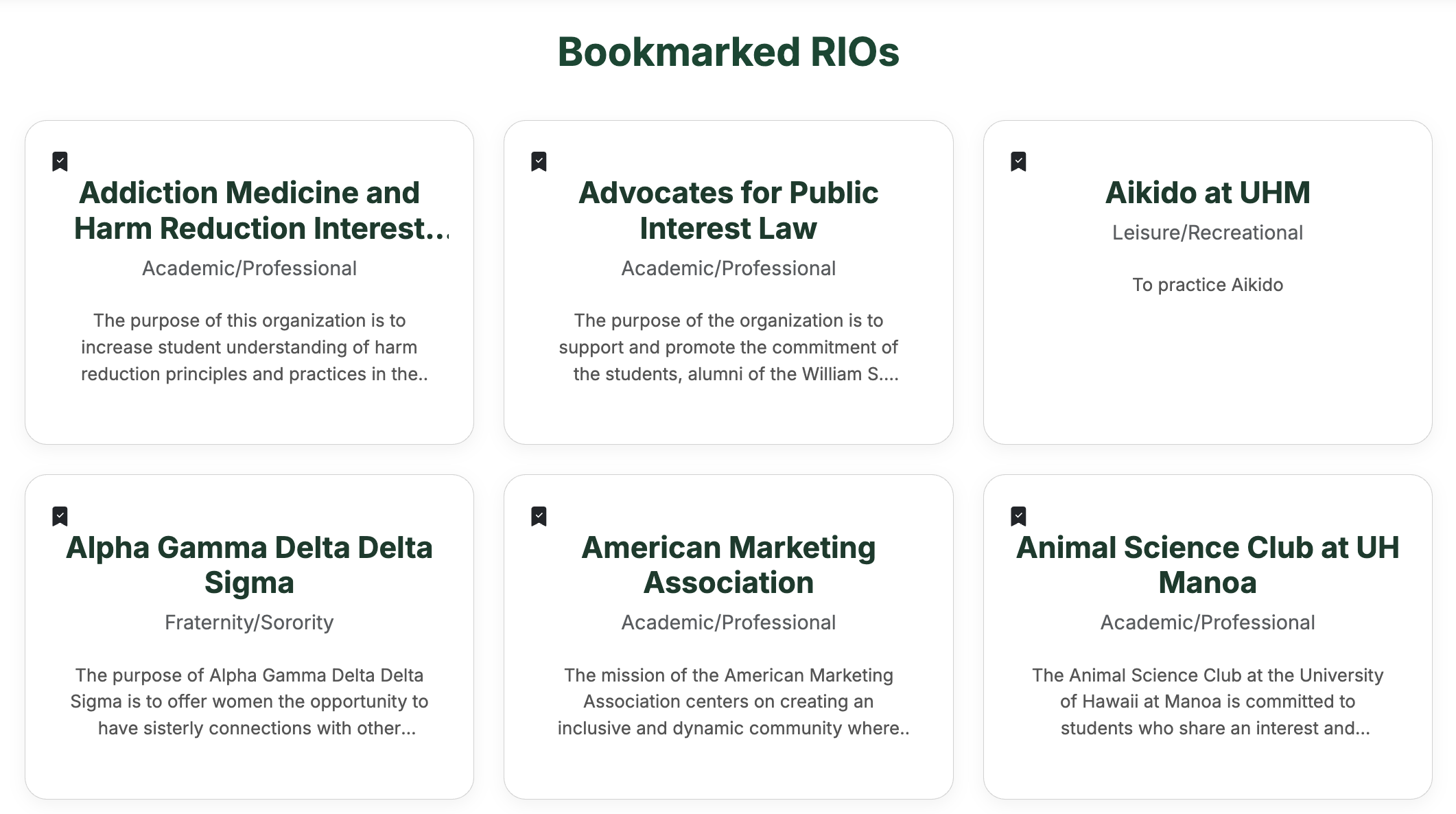
Task: Click the Addiction Medicine harm reduction description
Action: (249, 347)
